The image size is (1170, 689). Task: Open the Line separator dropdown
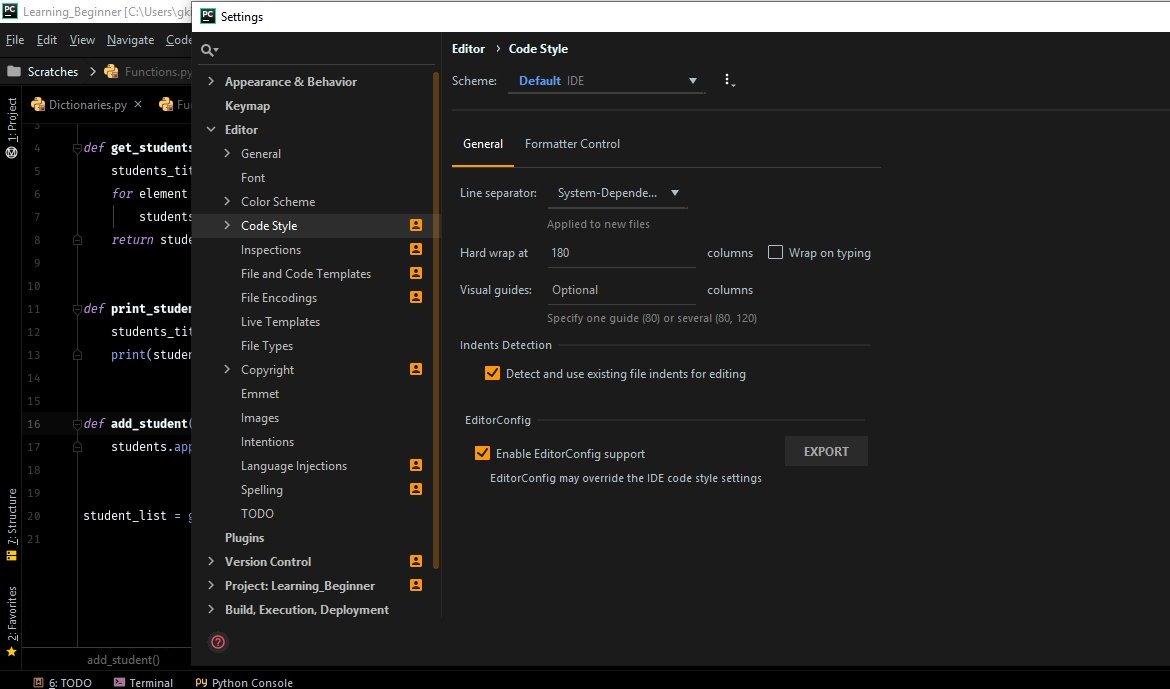(x=616, y=193)
